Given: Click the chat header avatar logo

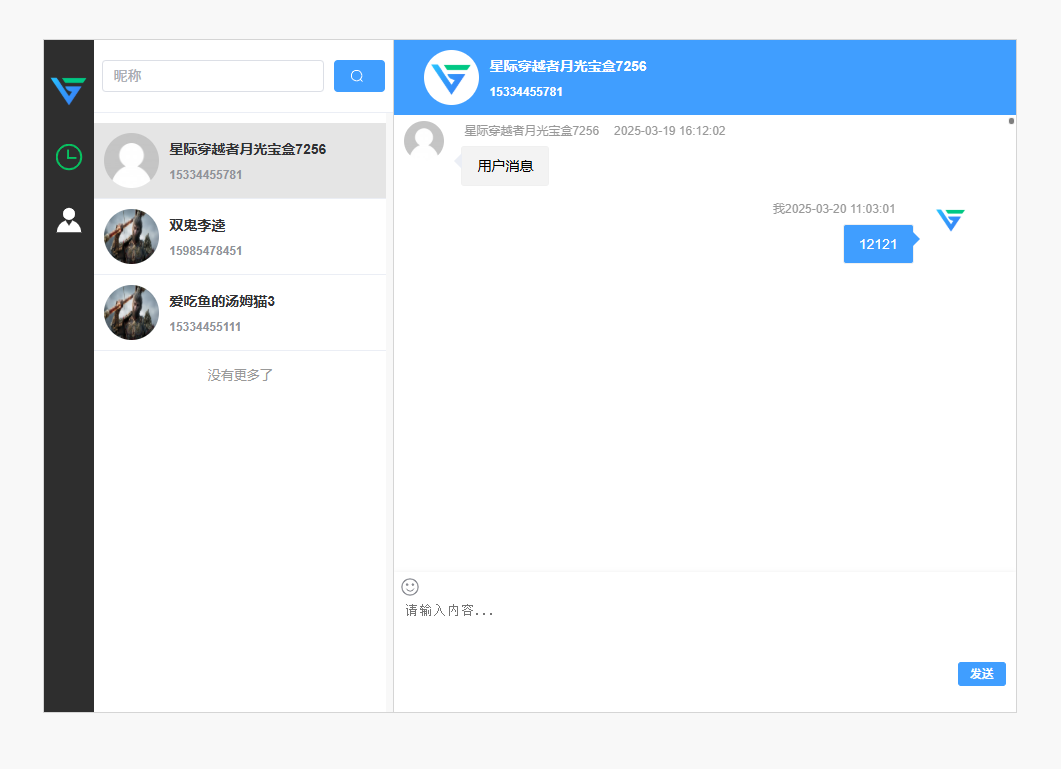Looking at the screenshot, I should [451, 77].
